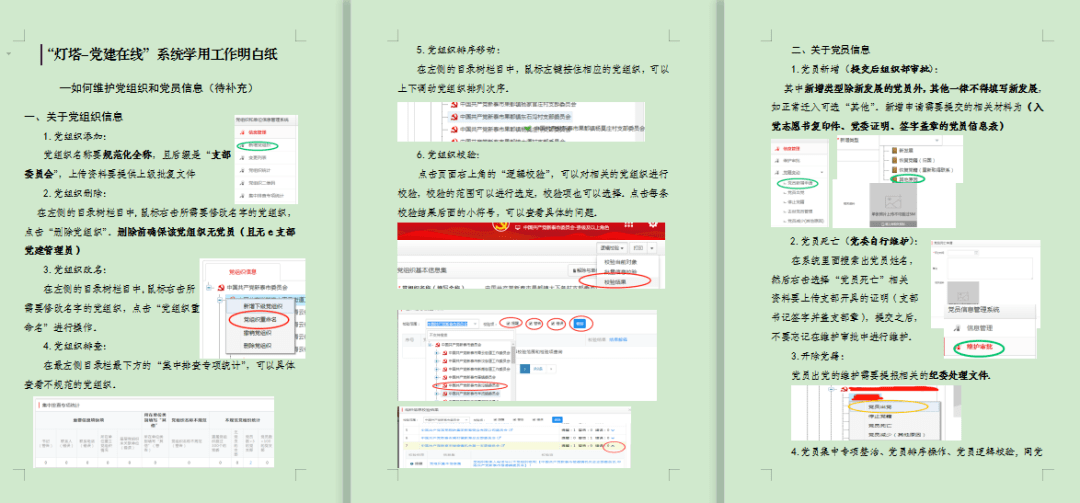Select the sidebar menu picture beside '党组织添加'
This screenshot has width=1080, height=503.
265,159
